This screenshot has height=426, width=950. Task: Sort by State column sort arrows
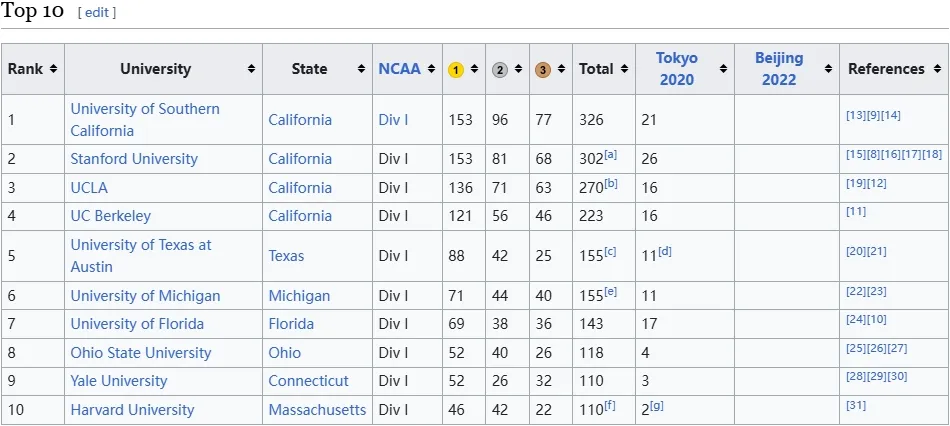[361, 69]
